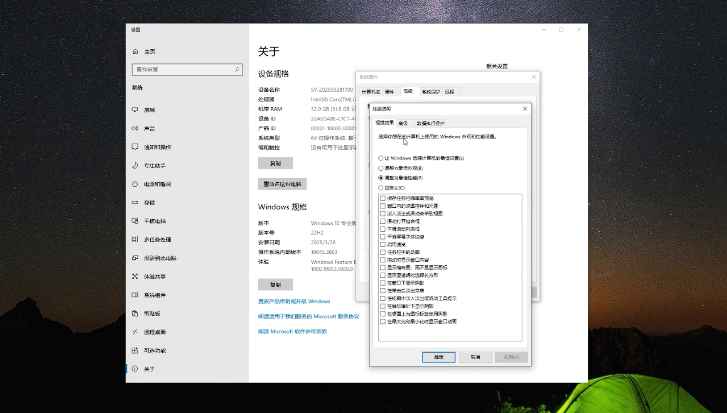Open the 声音 sound settings page
Viewport: 727px width, 413px height.
click(149, 128)
